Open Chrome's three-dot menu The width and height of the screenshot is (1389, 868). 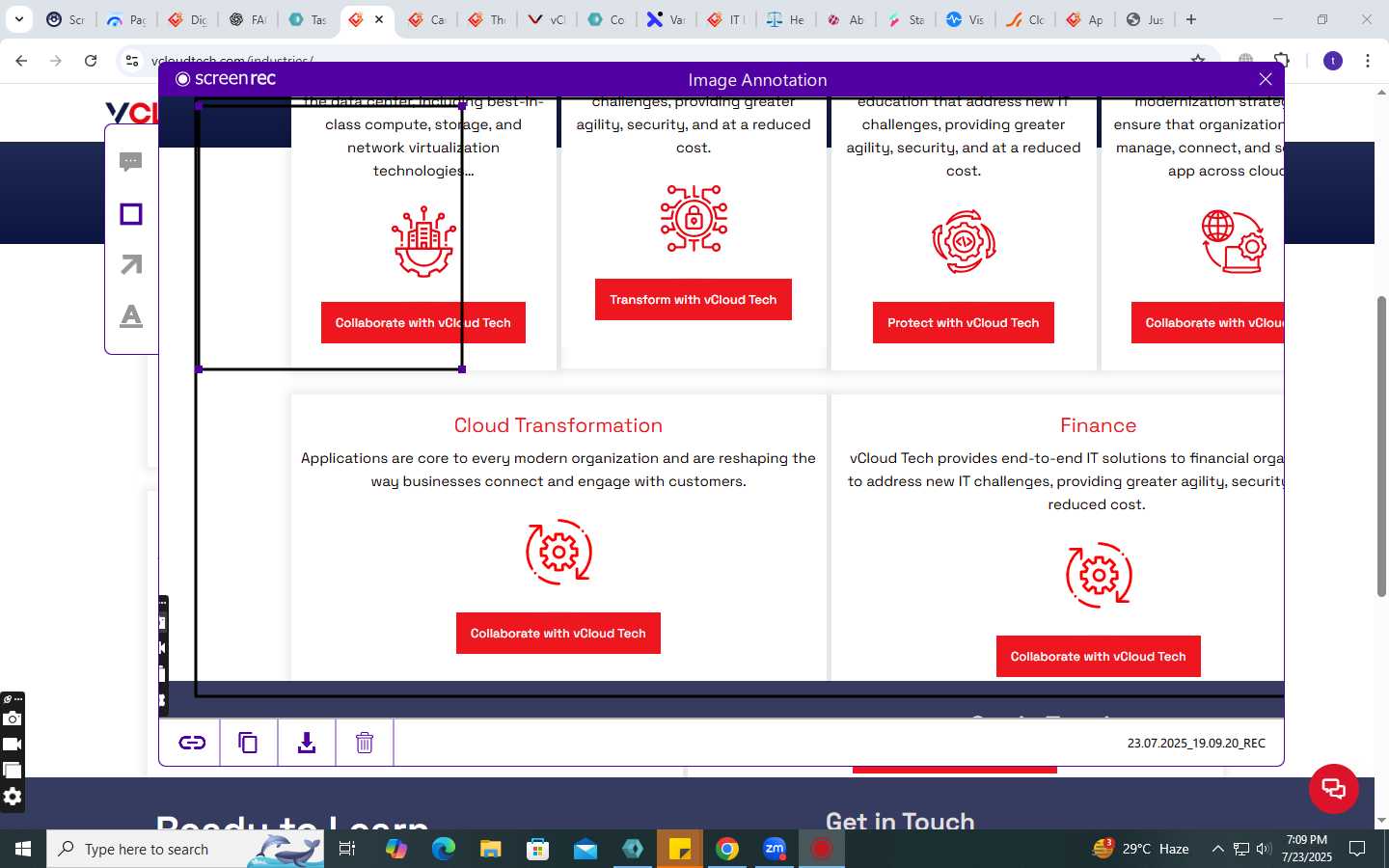coord(1368,61)
